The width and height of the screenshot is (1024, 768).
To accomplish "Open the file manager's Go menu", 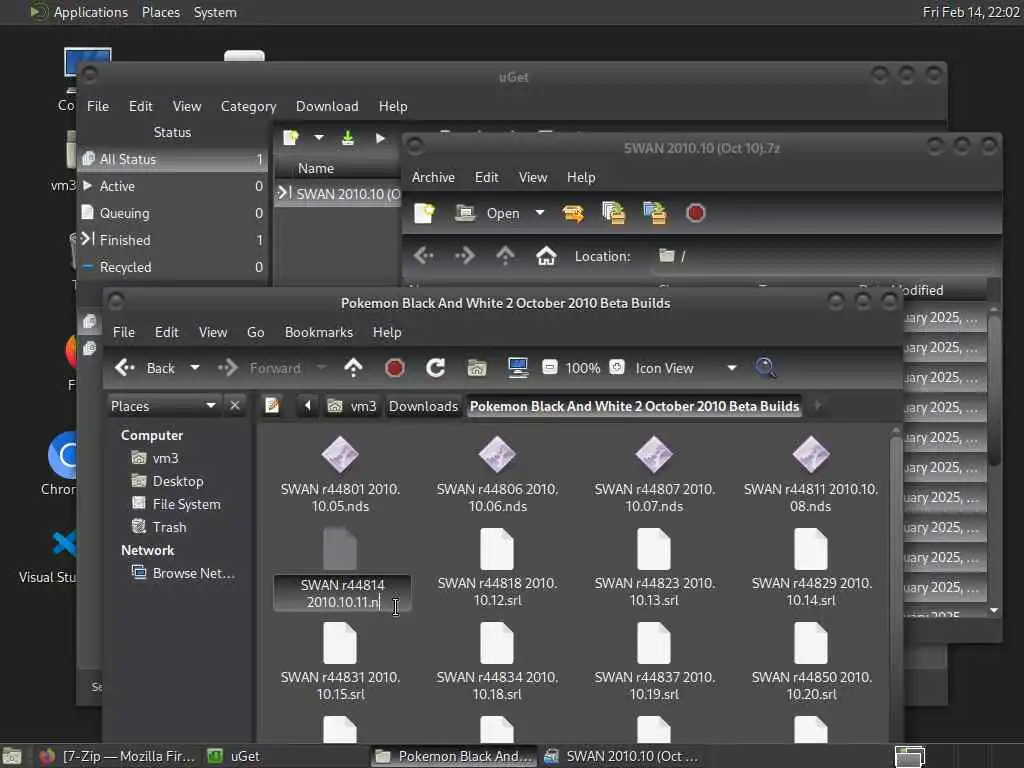I will (255, 332).
